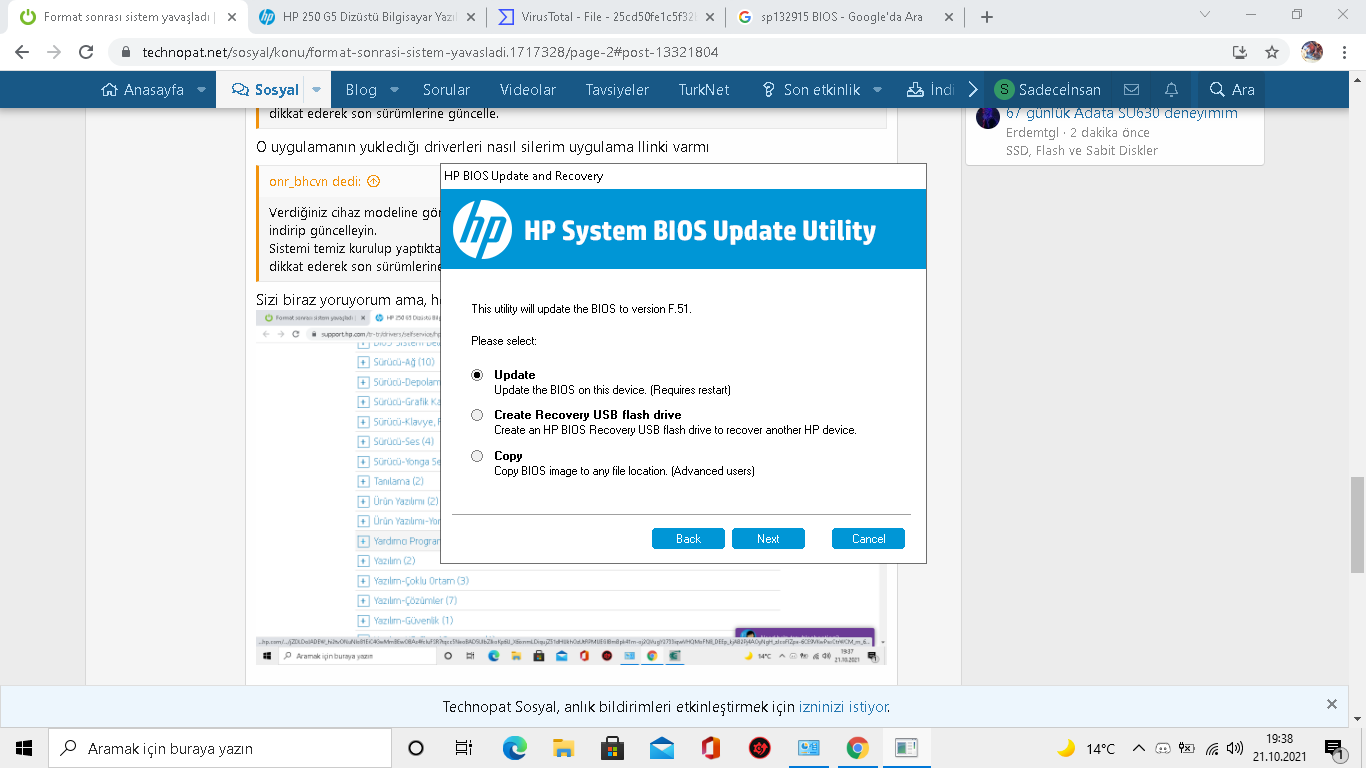Select the Update radio button
The height and width of the screenshot is (768, 1366).
point(477,375)
